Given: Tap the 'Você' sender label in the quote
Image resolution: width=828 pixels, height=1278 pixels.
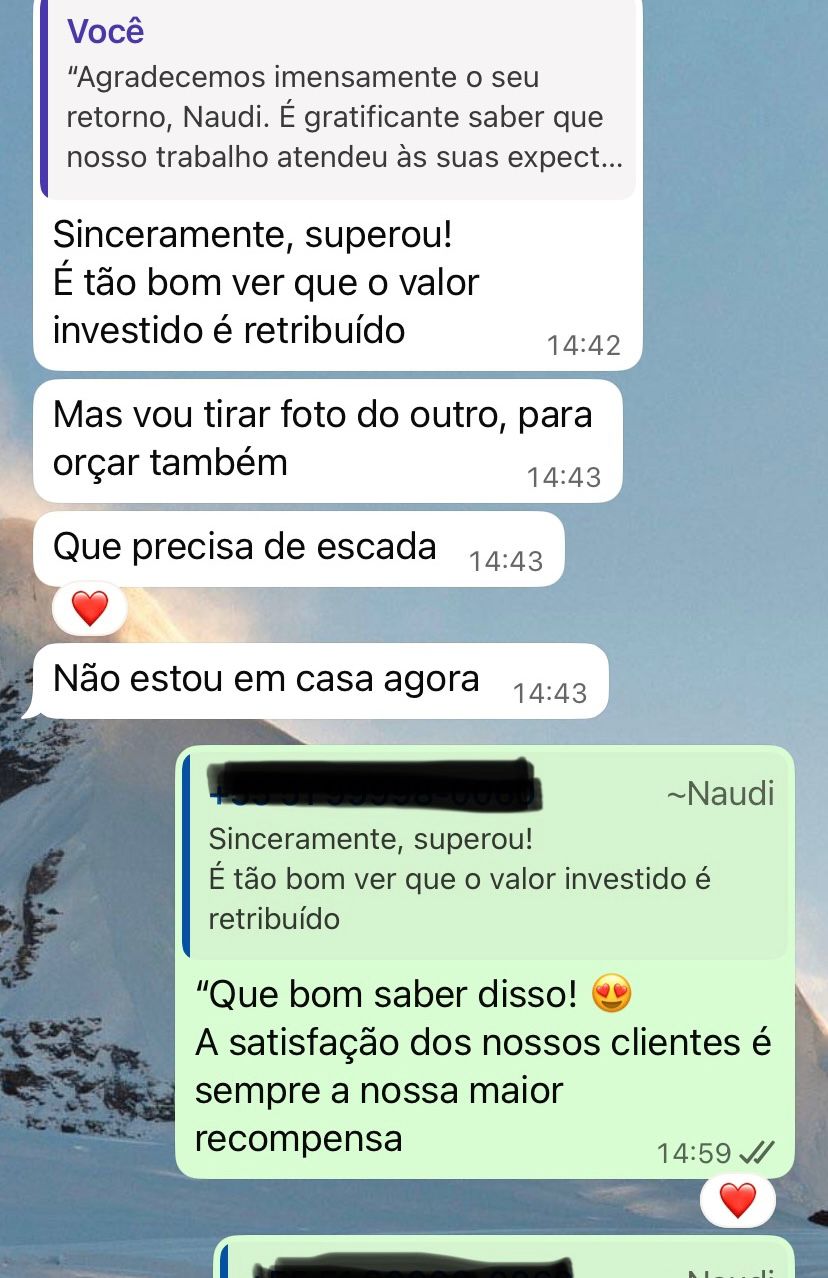Looking at the screenshot, I should [x=106, y=31].
